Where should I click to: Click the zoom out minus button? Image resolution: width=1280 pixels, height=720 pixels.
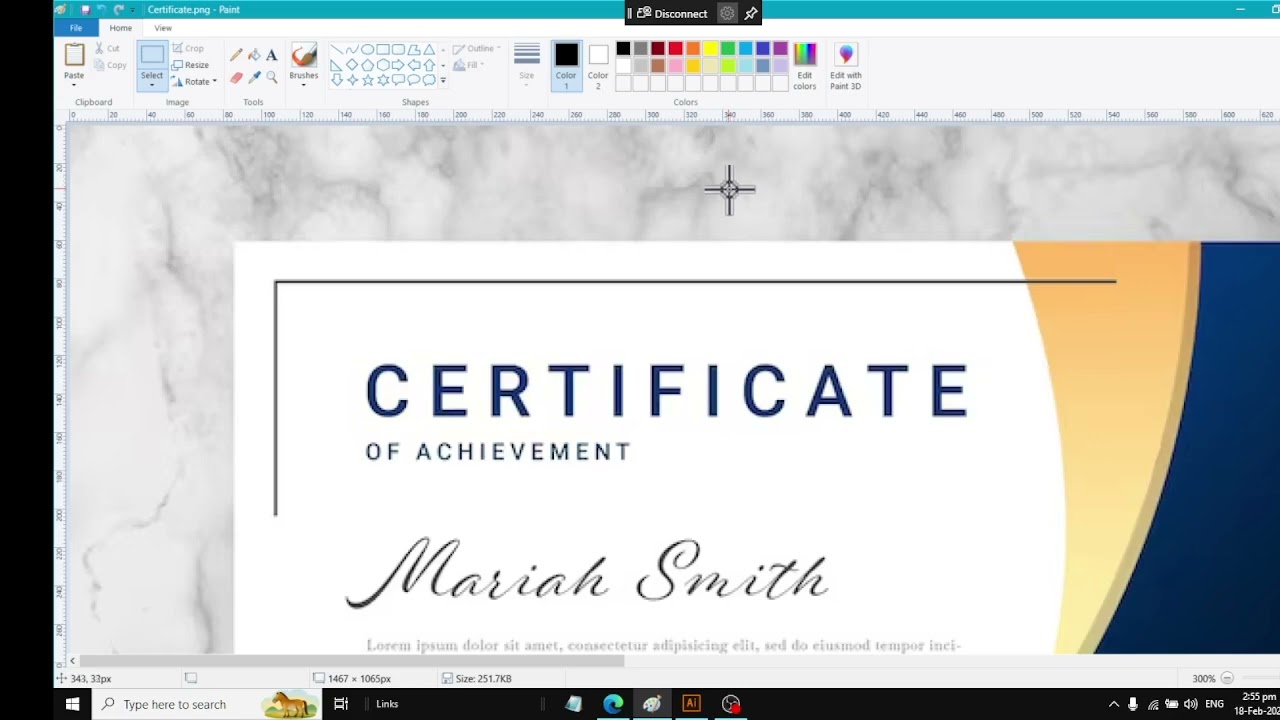pos(1227,678)
